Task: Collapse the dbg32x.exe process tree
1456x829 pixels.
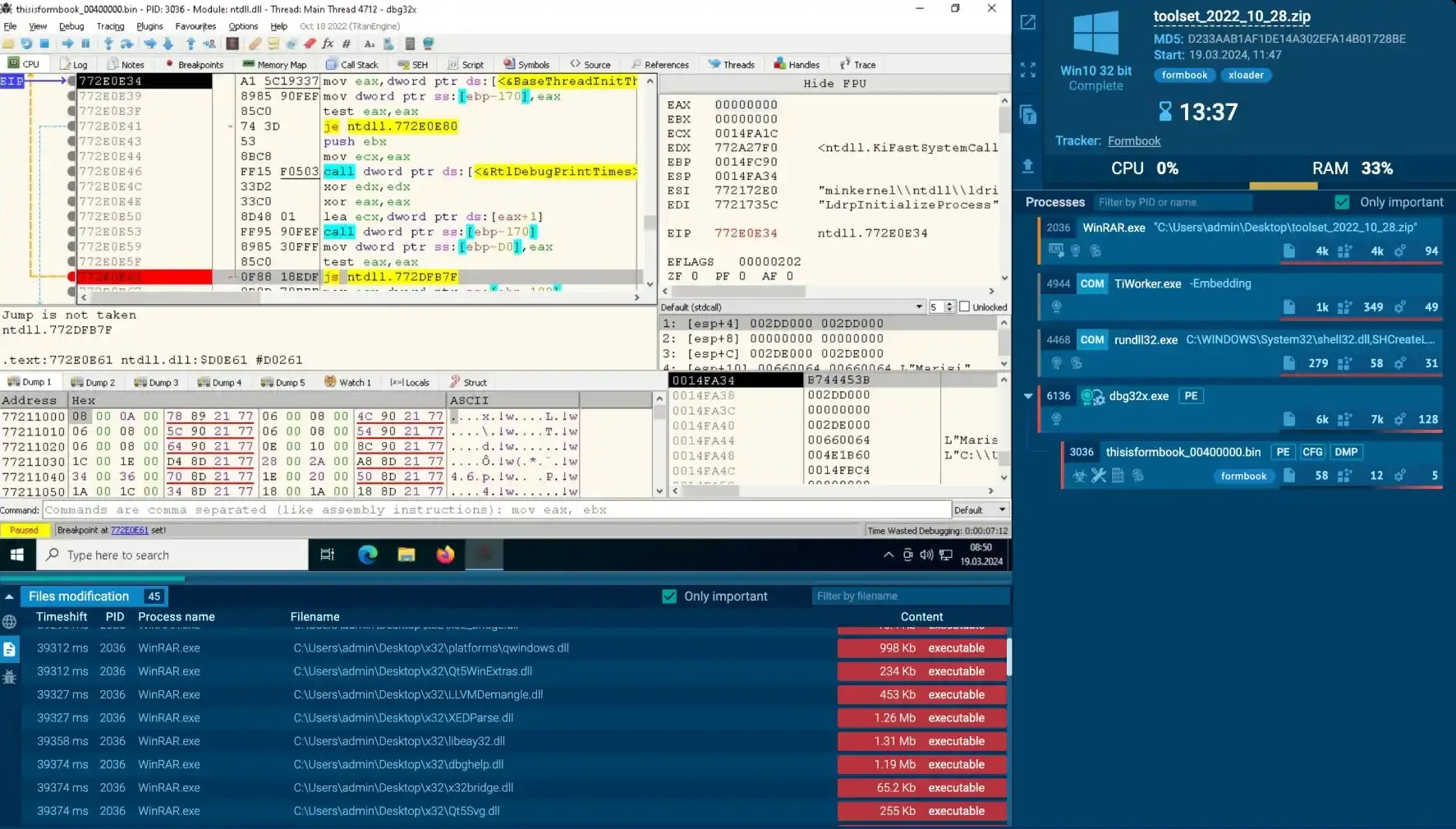Action: click(x=1027, y=396)
